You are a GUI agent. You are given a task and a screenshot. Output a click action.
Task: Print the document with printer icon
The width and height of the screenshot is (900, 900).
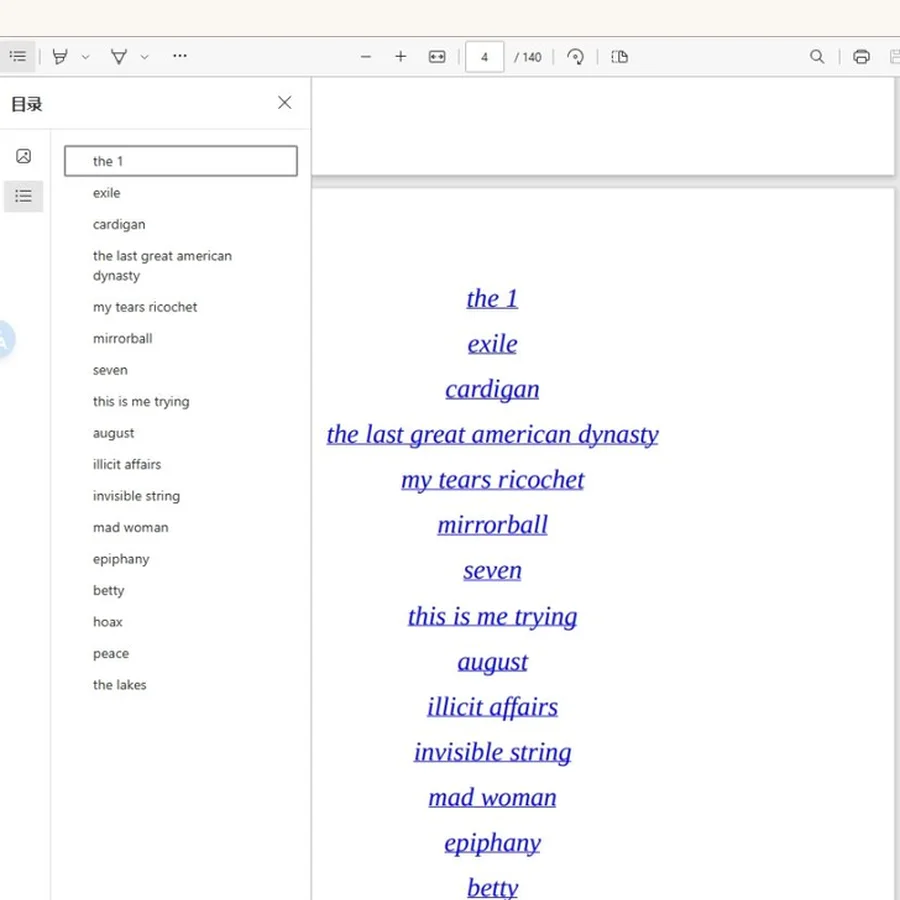[x=861, y=56]
